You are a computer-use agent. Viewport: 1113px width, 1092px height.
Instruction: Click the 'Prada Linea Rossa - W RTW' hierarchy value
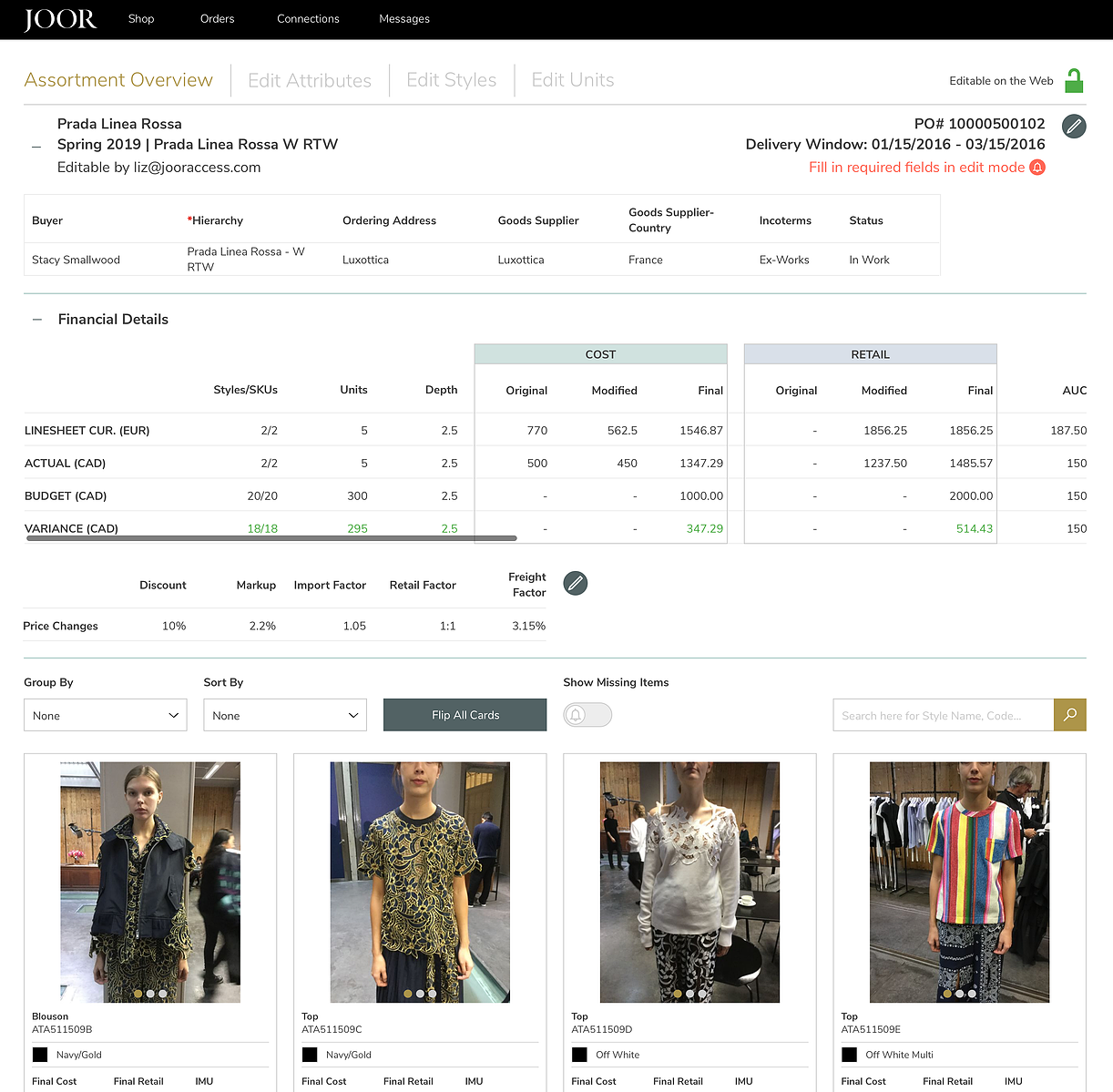(x=246, y=260)
